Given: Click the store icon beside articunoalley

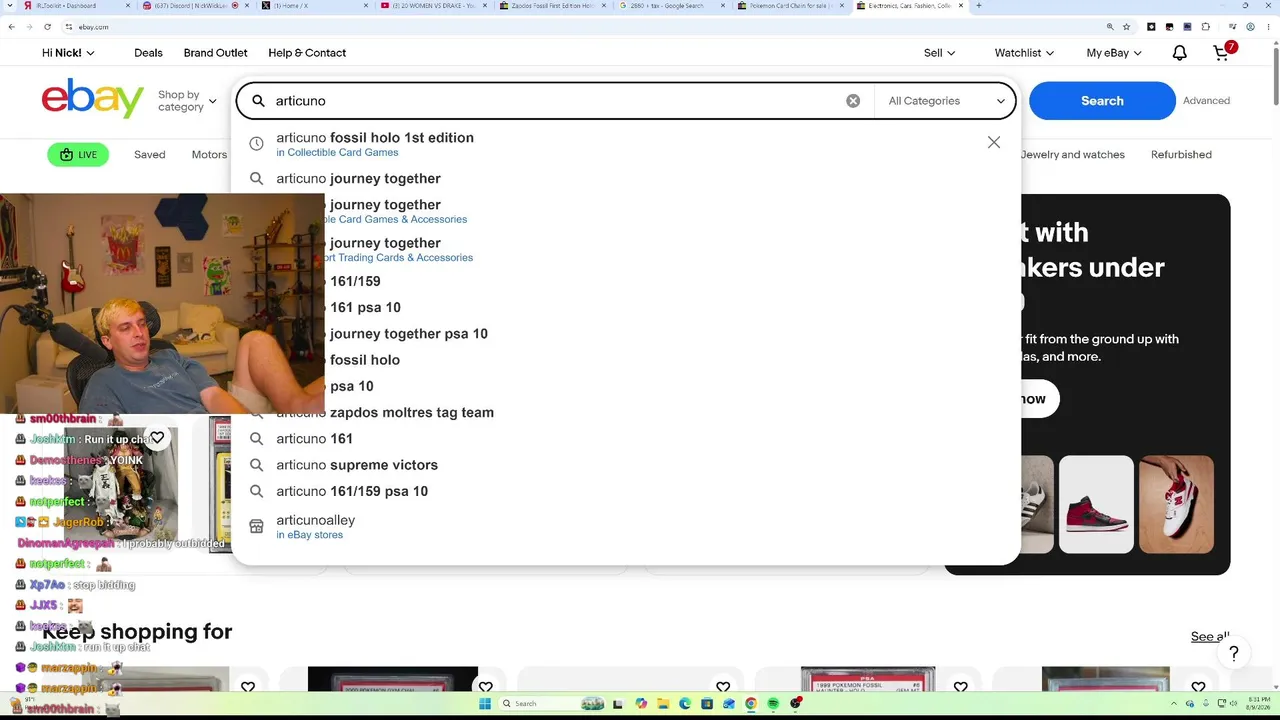Looking at the screenshot, I should click(x=256, y=526).
